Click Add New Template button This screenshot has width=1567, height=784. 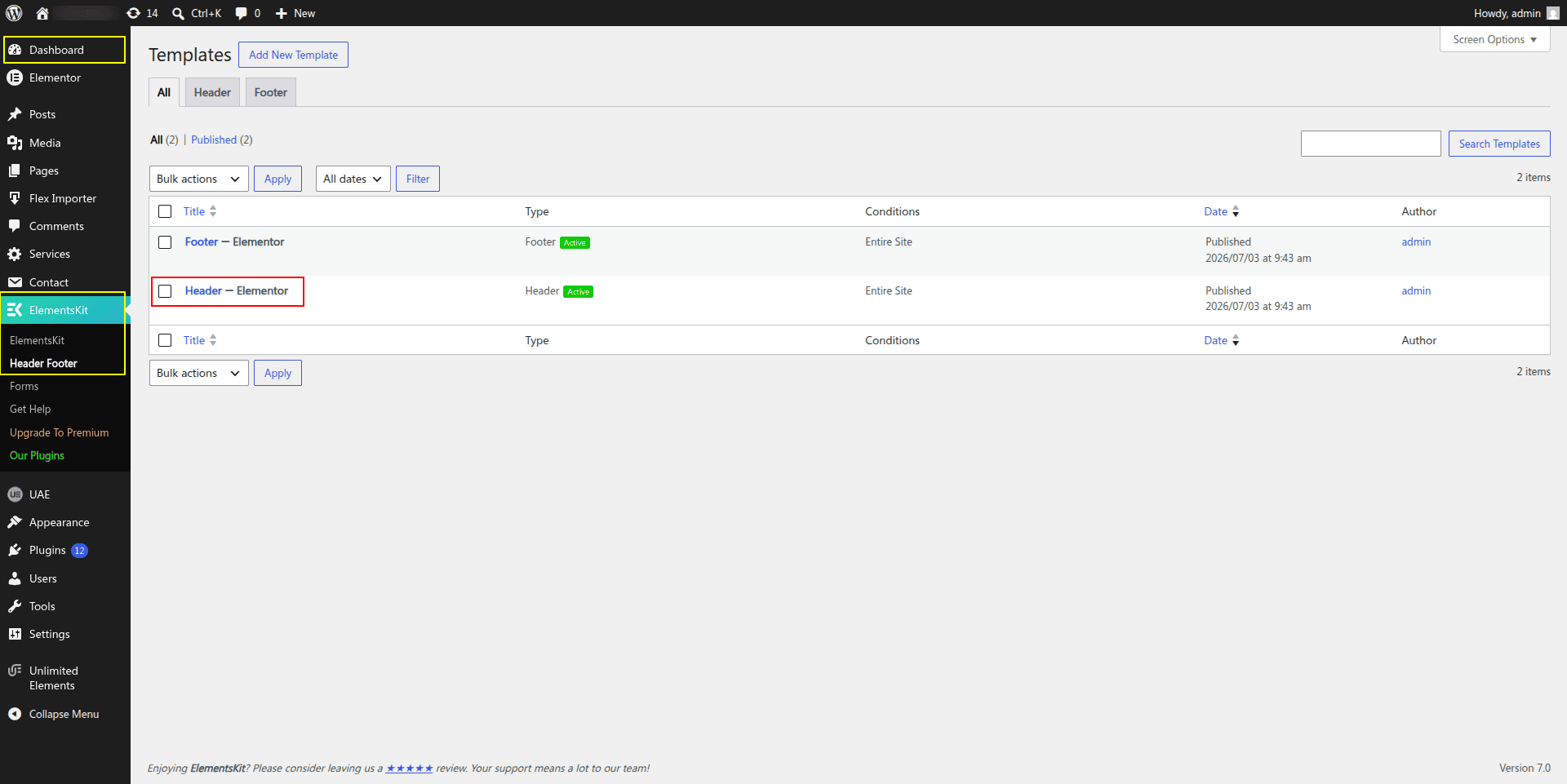point(293,55)
